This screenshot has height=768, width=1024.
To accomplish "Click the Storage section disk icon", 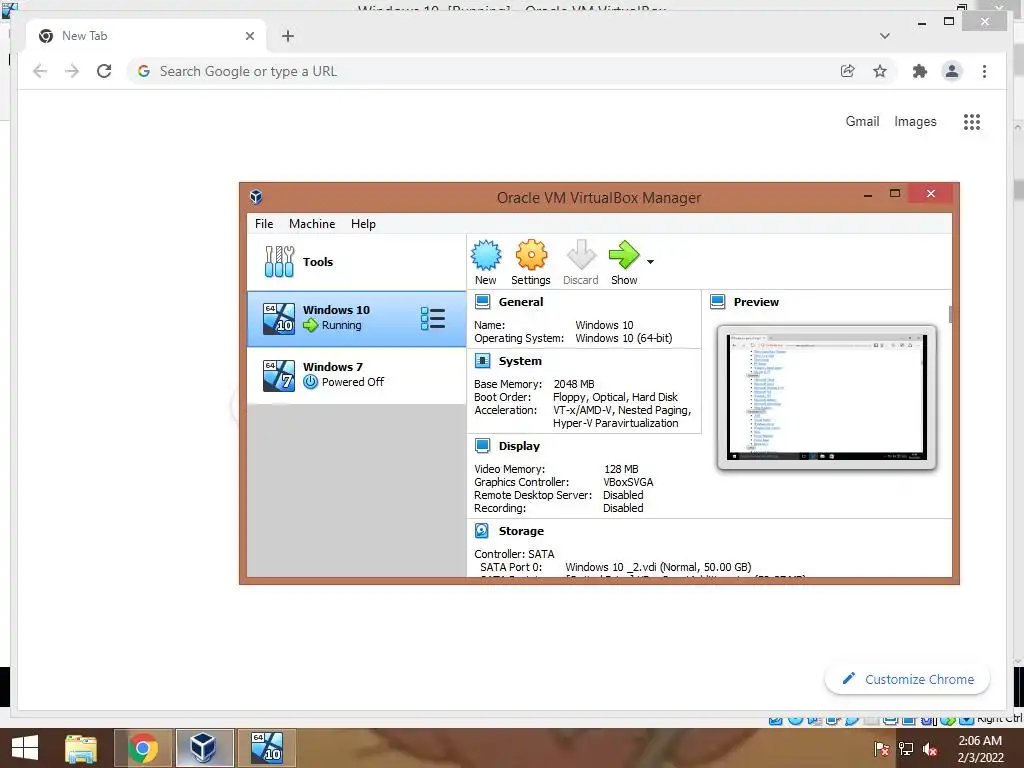I will point(482,531).
